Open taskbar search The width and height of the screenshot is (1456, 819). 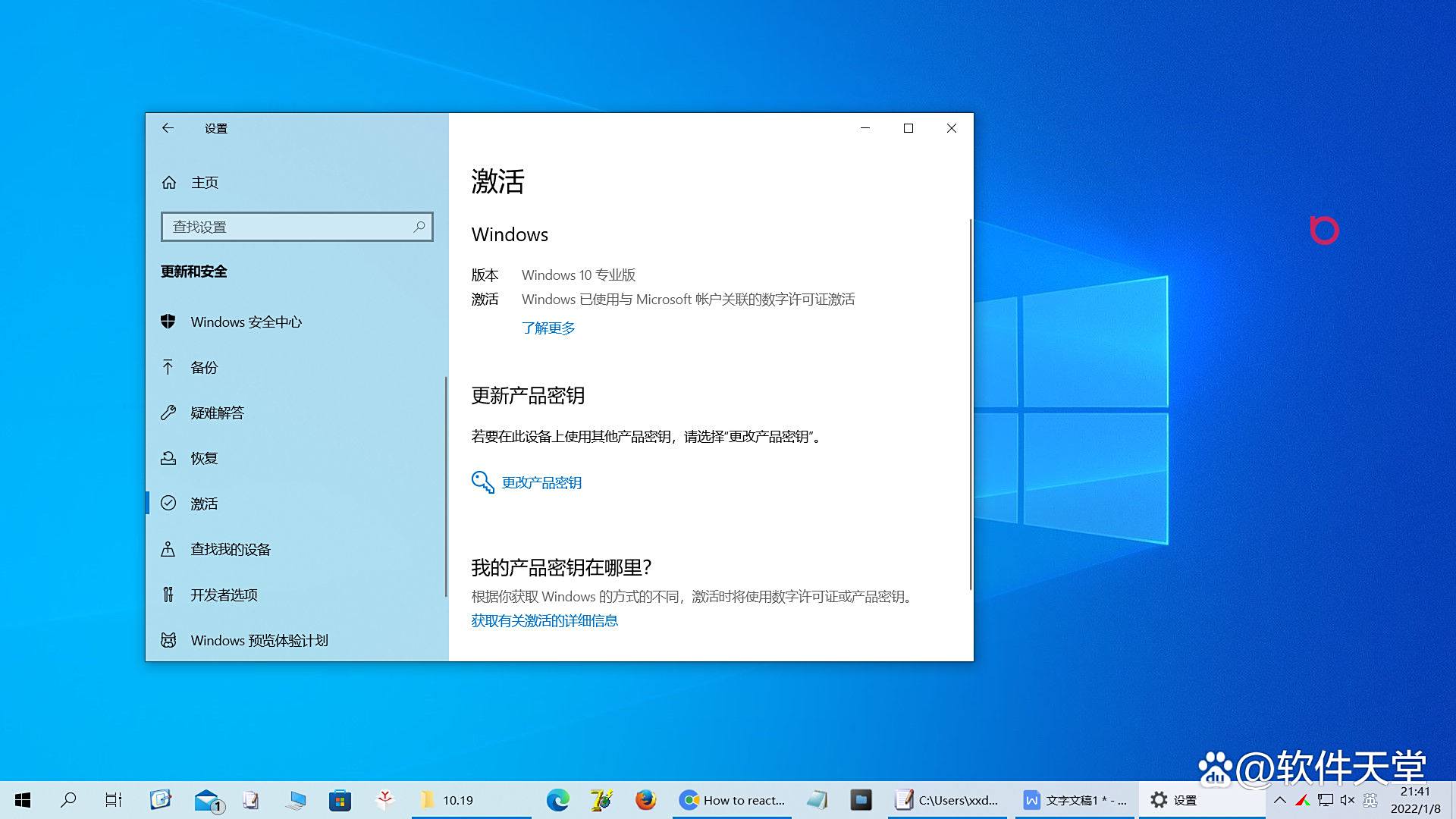point(68,800)
